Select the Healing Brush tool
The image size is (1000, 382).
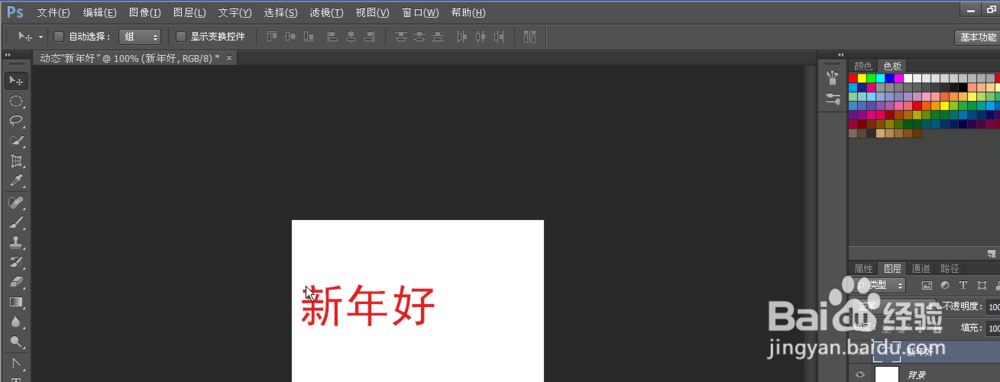click(17, 203)
